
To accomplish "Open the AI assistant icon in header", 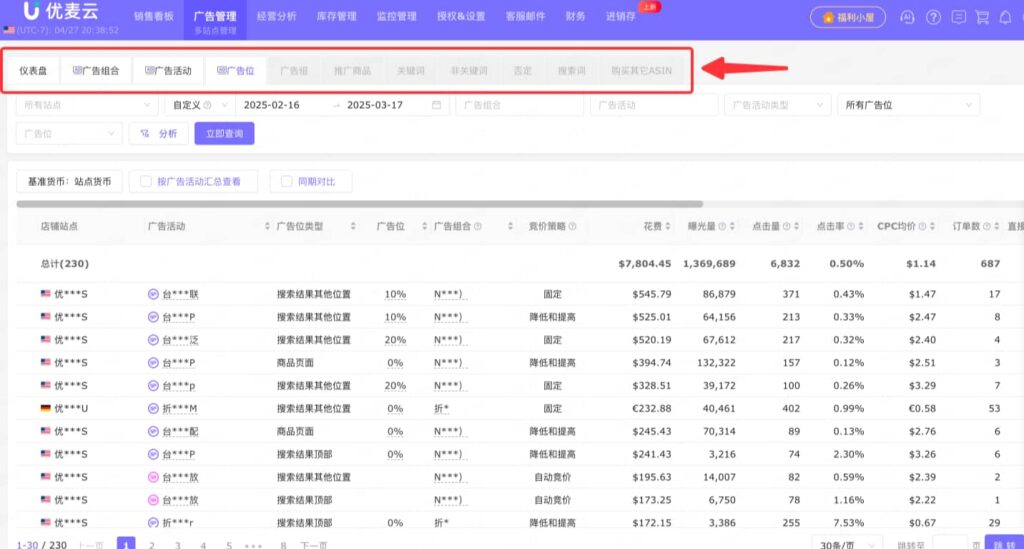I will [907, 18].
